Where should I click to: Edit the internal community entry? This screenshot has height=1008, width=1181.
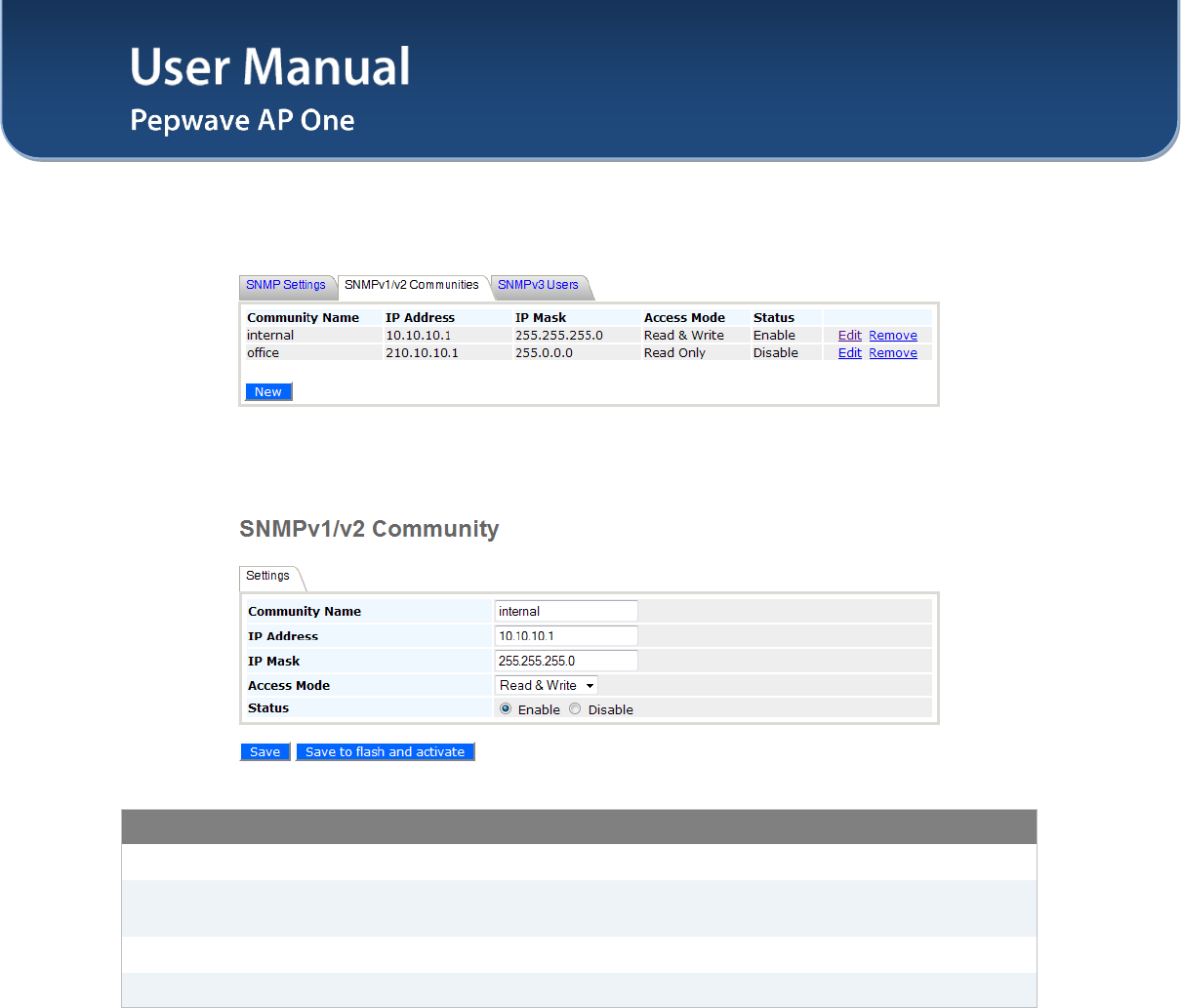[x=849, y=336]
